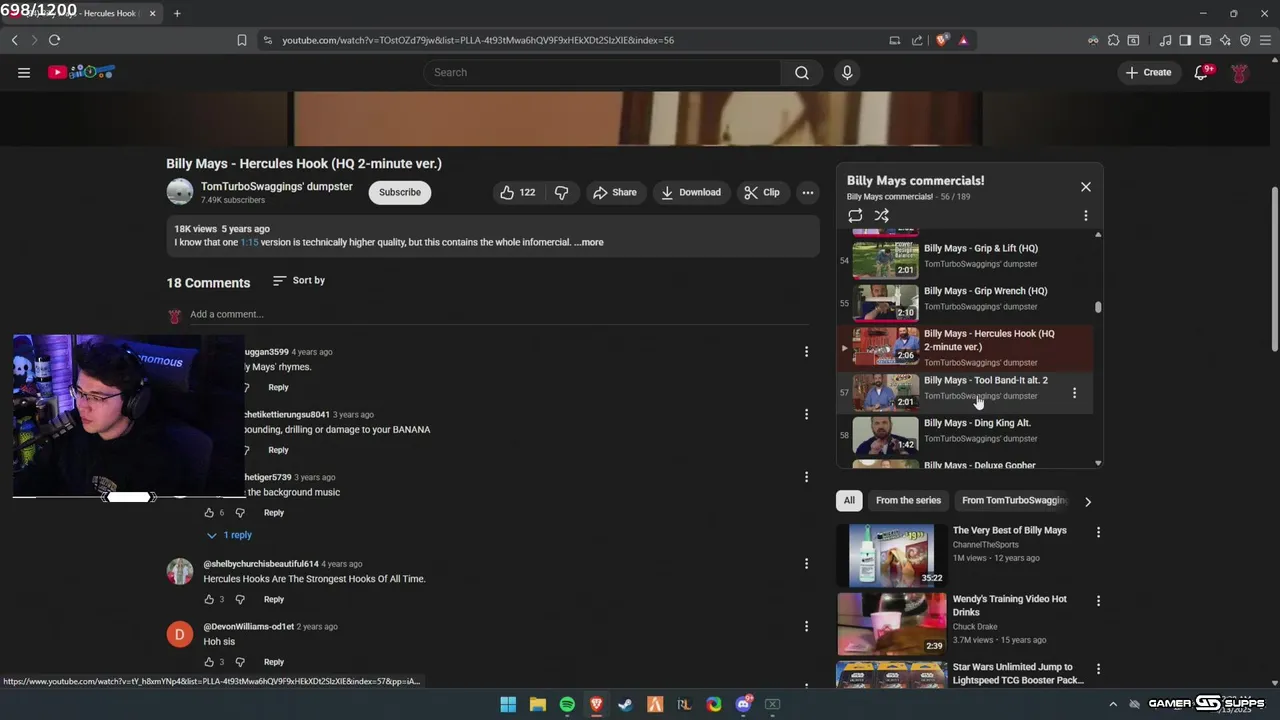1280x720 pixels.
Task: Close the Billy Mays commercials playlist panel
Action: (1086, 187)
